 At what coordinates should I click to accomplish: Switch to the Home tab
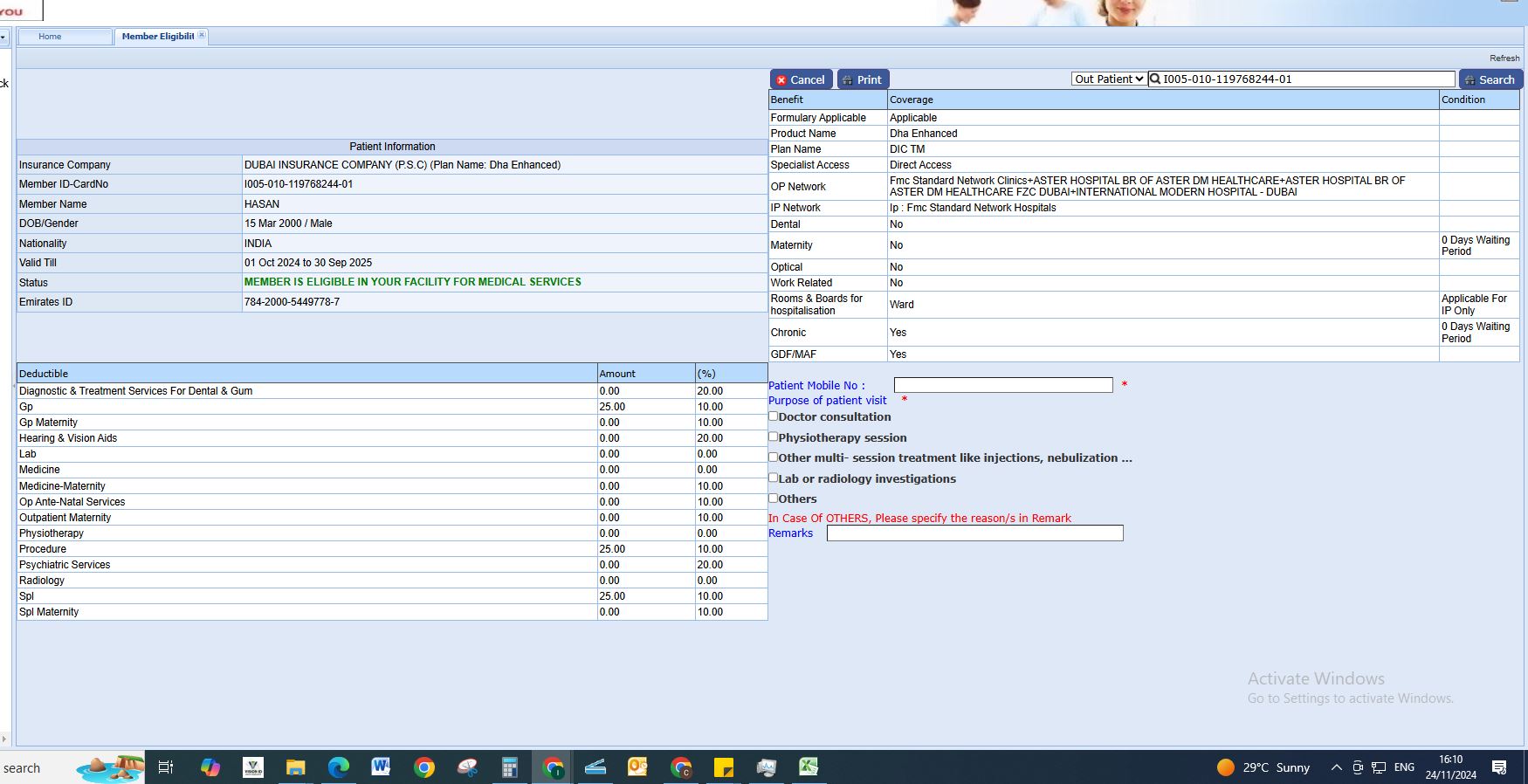pos(50,37)
